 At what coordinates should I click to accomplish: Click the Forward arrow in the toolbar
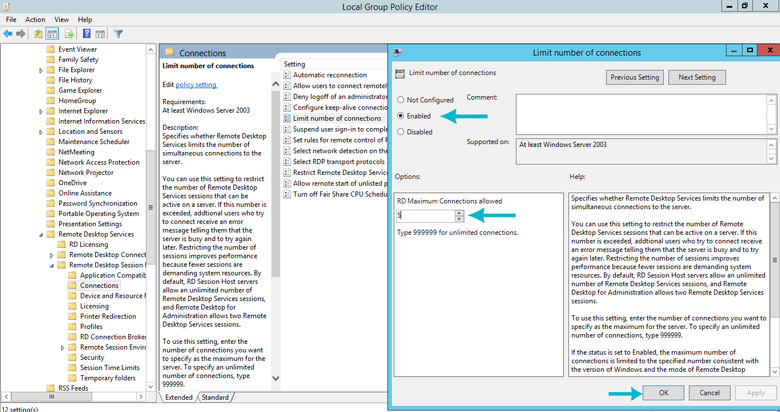21,34
